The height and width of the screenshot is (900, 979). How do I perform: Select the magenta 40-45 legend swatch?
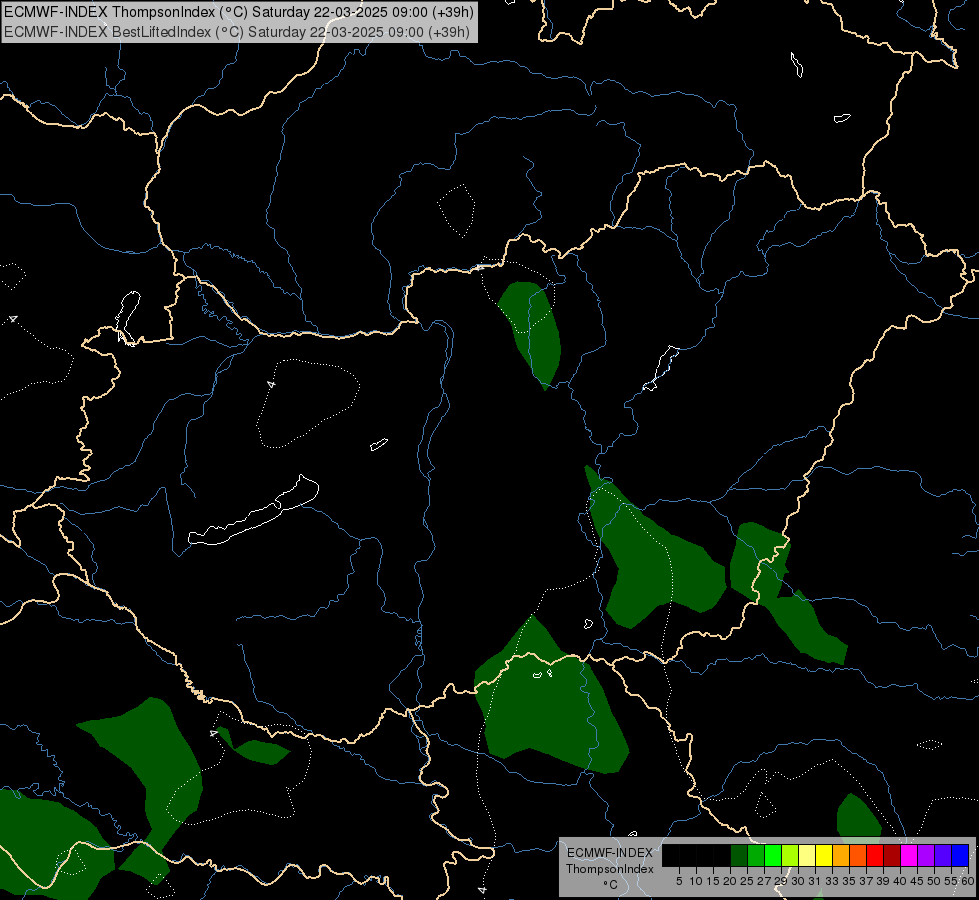pos(909,855)
